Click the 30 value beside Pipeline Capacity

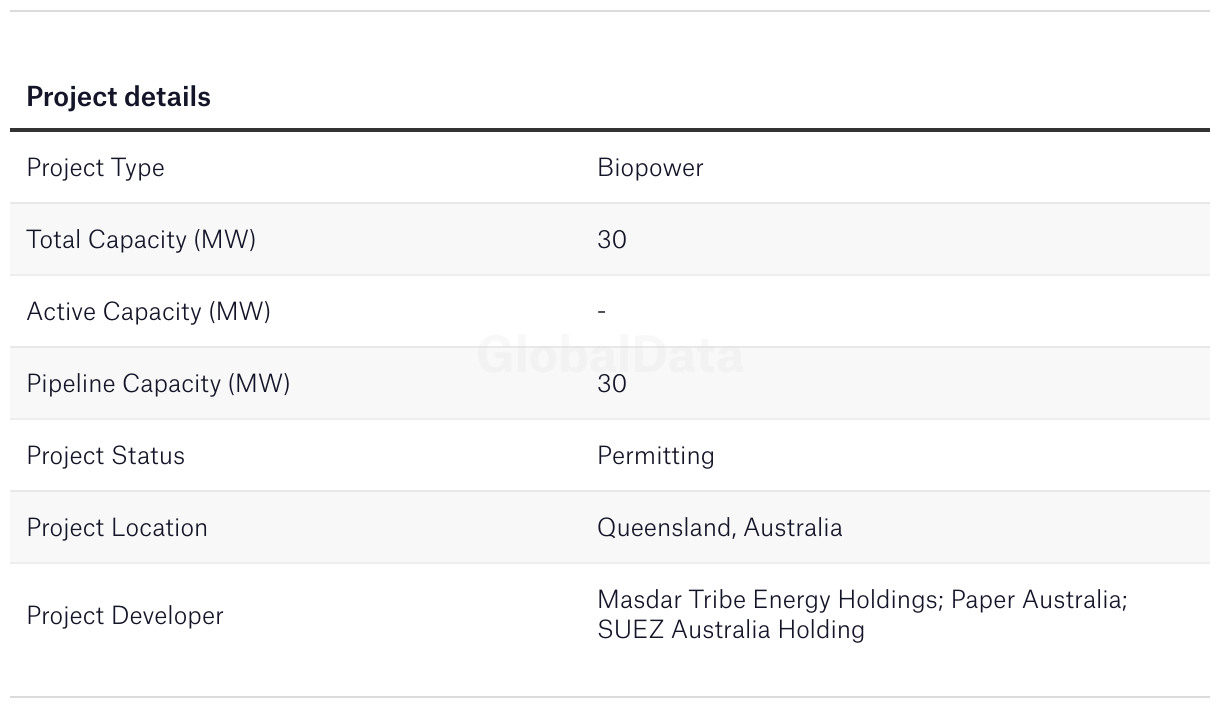(x=612, y=384)
